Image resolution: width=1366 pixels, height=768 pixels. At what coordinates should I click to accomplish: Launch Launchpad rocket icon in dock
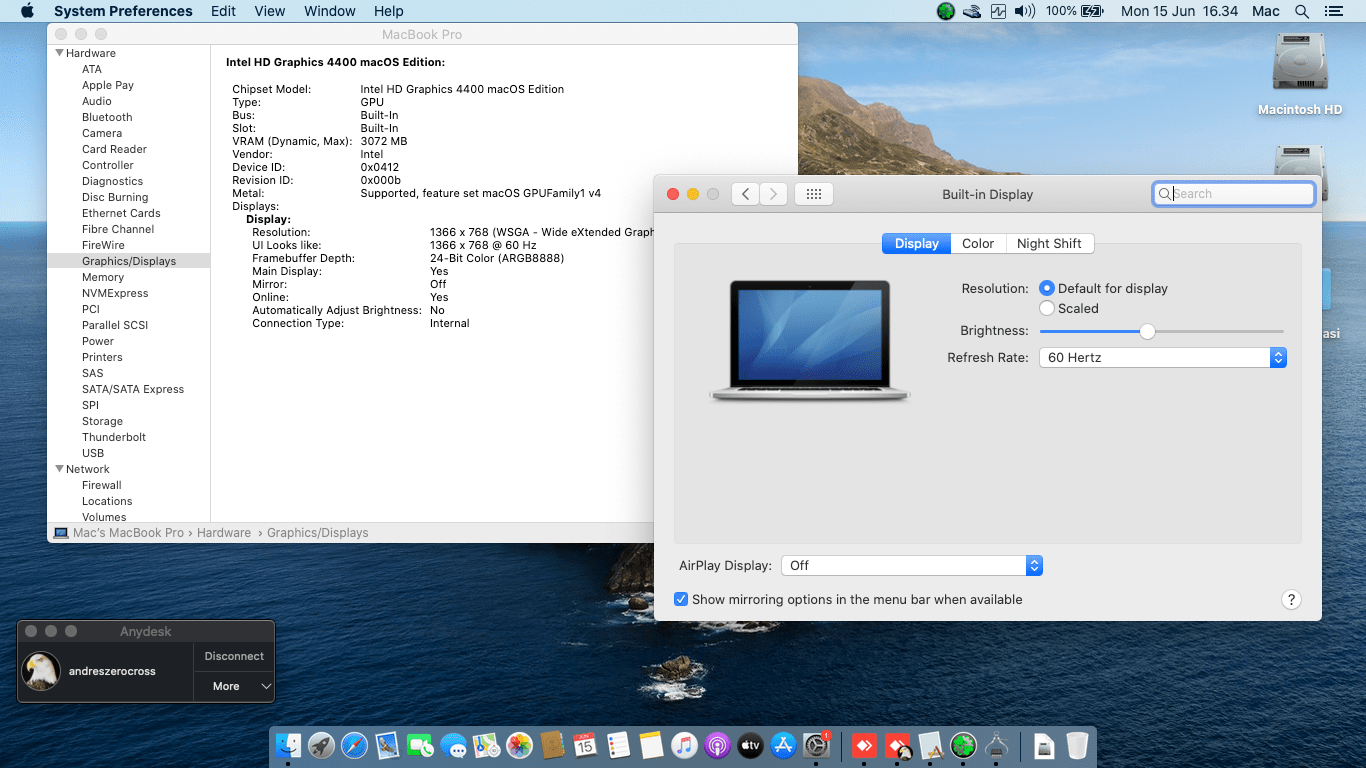click(321, 745)
